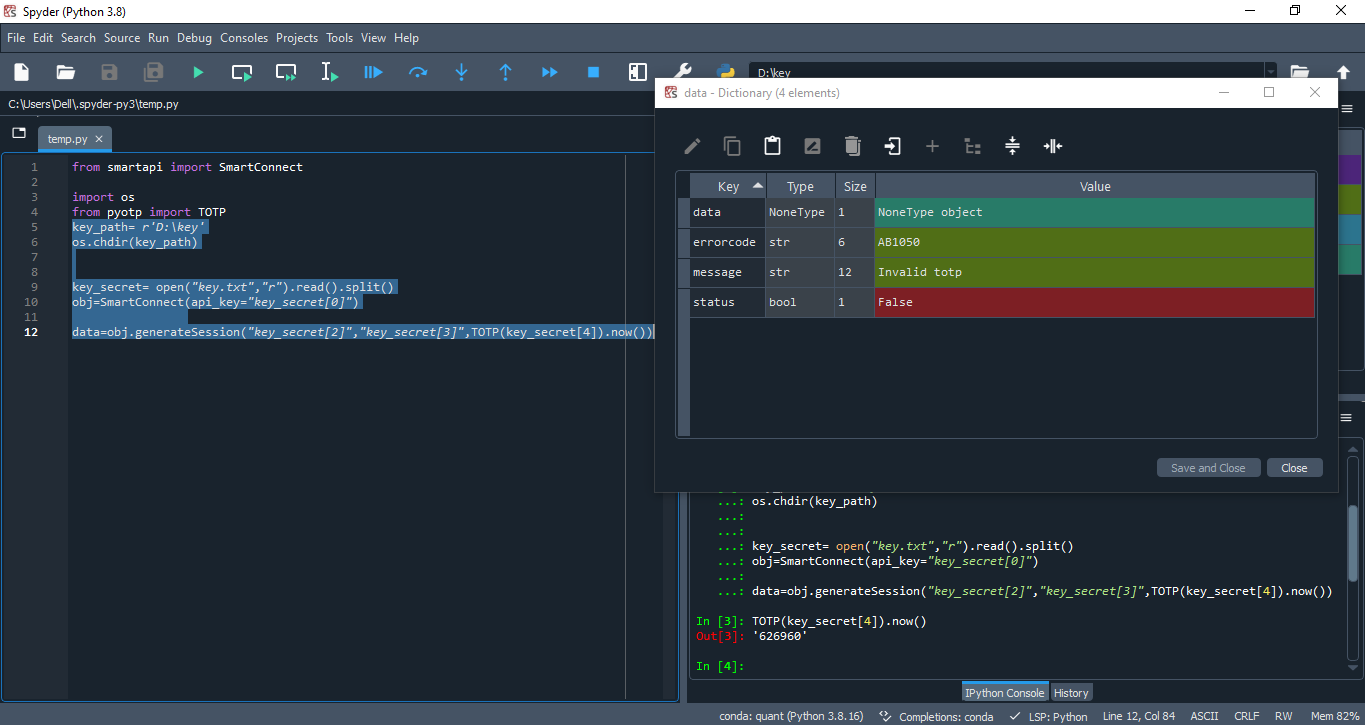Insert item plus icon in data dialog
This screenshot has width=1365, height=725.
[932, 146]
